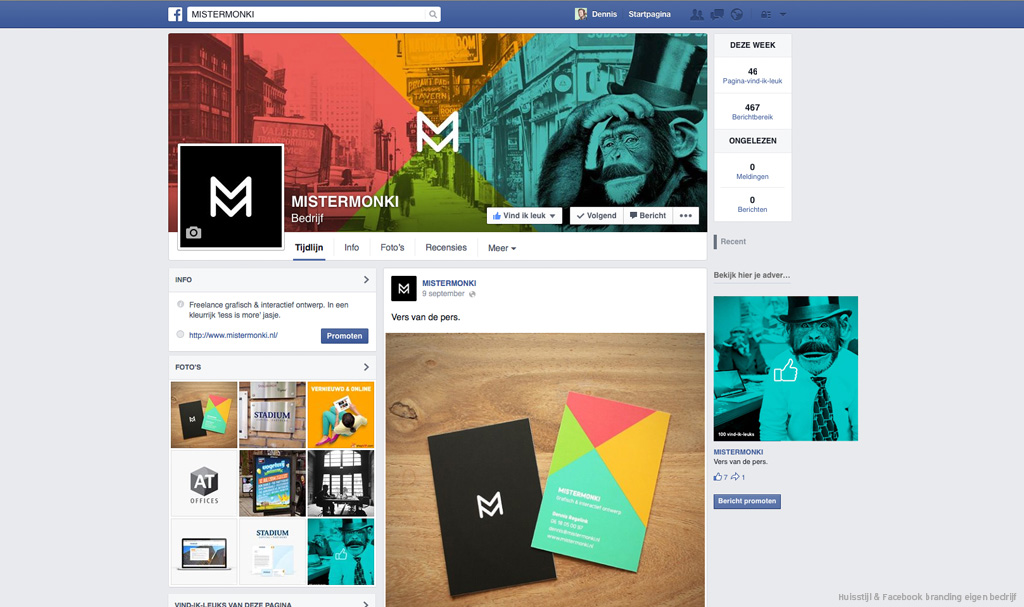Screen dimensions: 1024x607
Task: Open friend requests icon in top bar
Action: [x=697, y=14]
